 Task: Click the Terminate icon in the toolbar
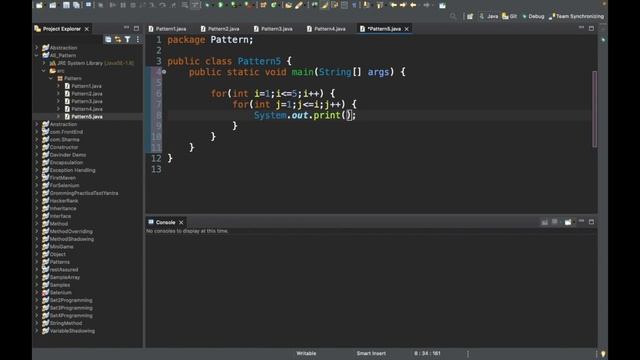point(133,5)
